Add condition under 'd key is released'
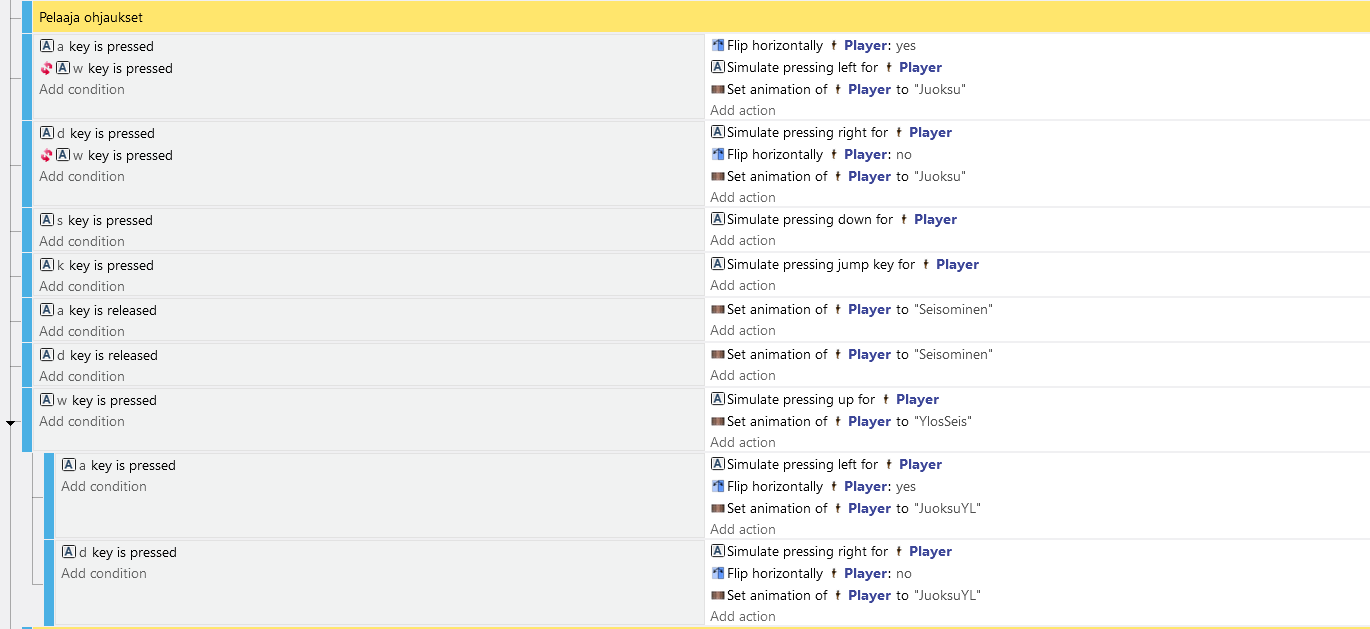Image resolution: width=1370 pixels, height=629 pixels. click(82, 376)
